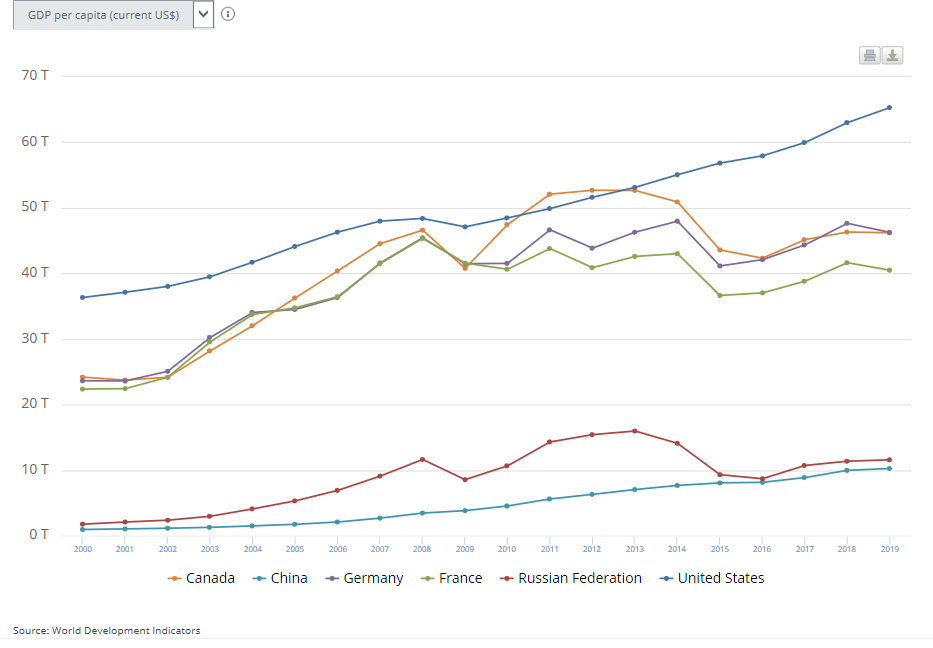
Task: Click the download chart icon
Action: pos(892,56)
